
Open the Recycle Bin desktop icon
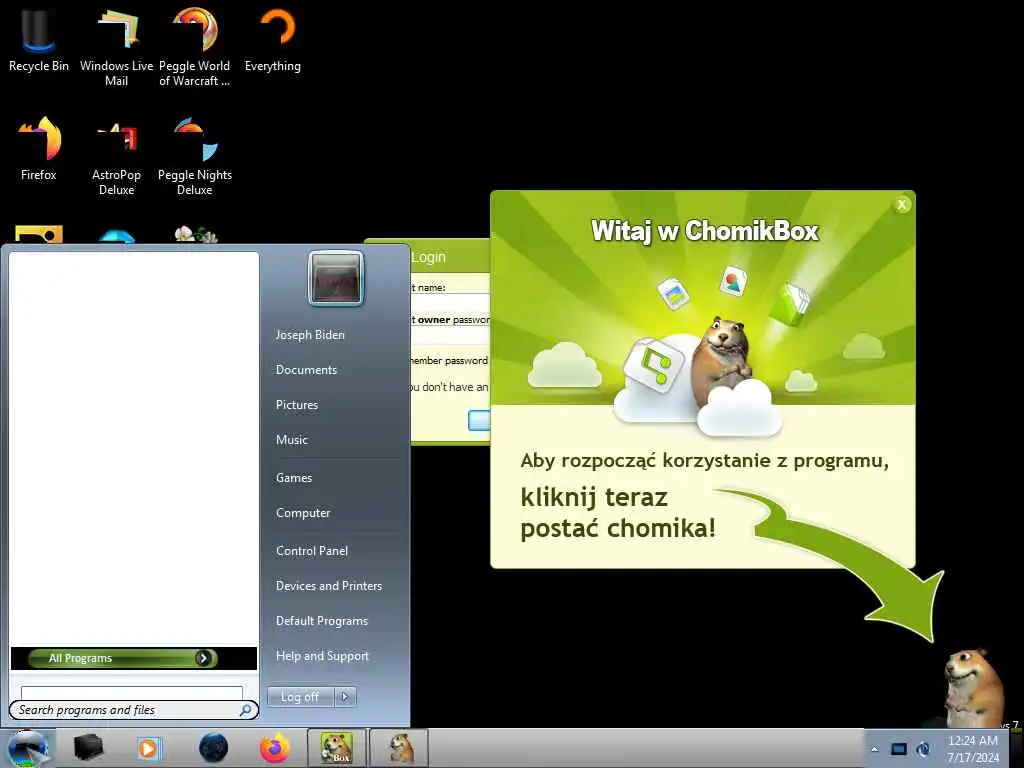[39, 40]
